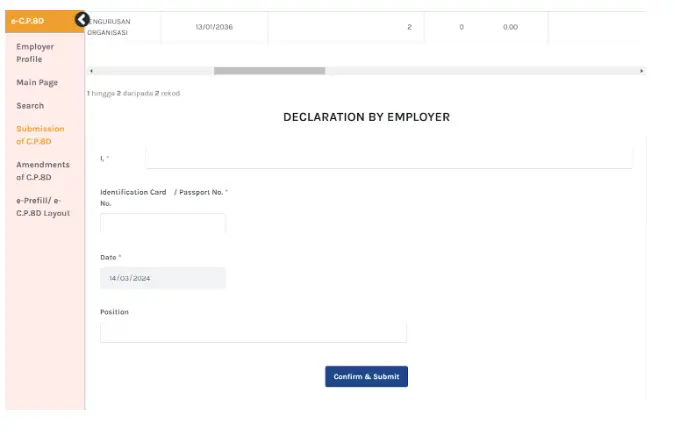Go to Main Page in the sidebar
Screen dimensions: 675x443
(37, 83)
